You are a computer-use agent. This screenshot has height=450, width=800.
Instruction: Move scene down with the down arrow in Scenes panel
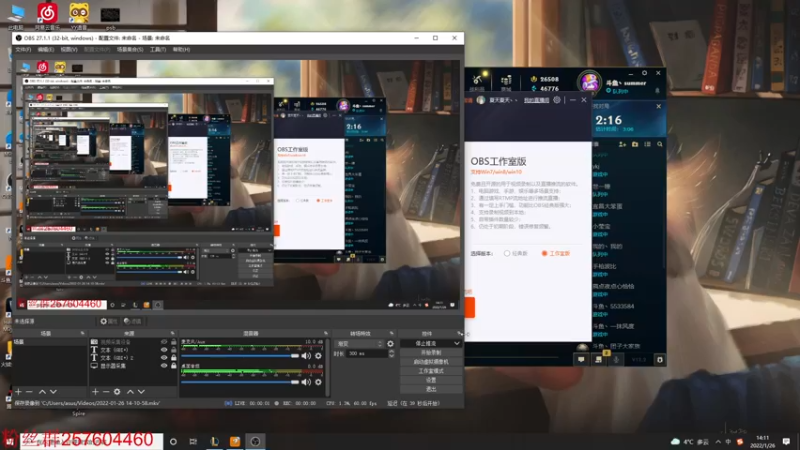click(x=53, y=392)
